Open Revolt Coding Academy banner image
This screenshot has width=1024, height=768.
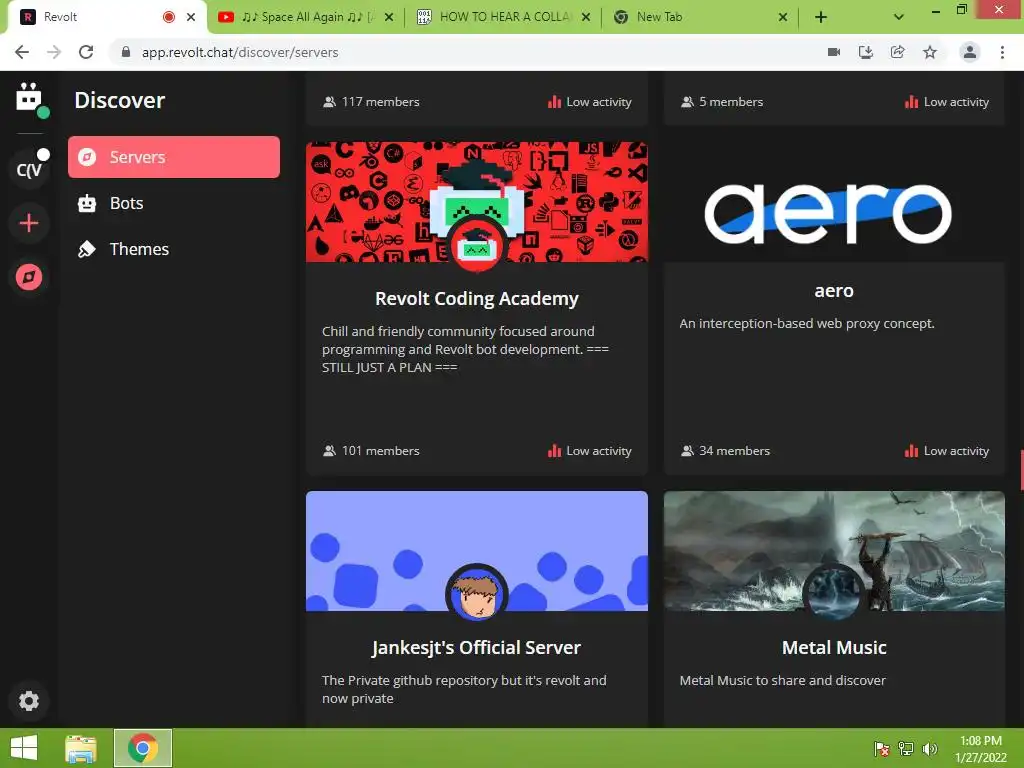pos(477,202)
